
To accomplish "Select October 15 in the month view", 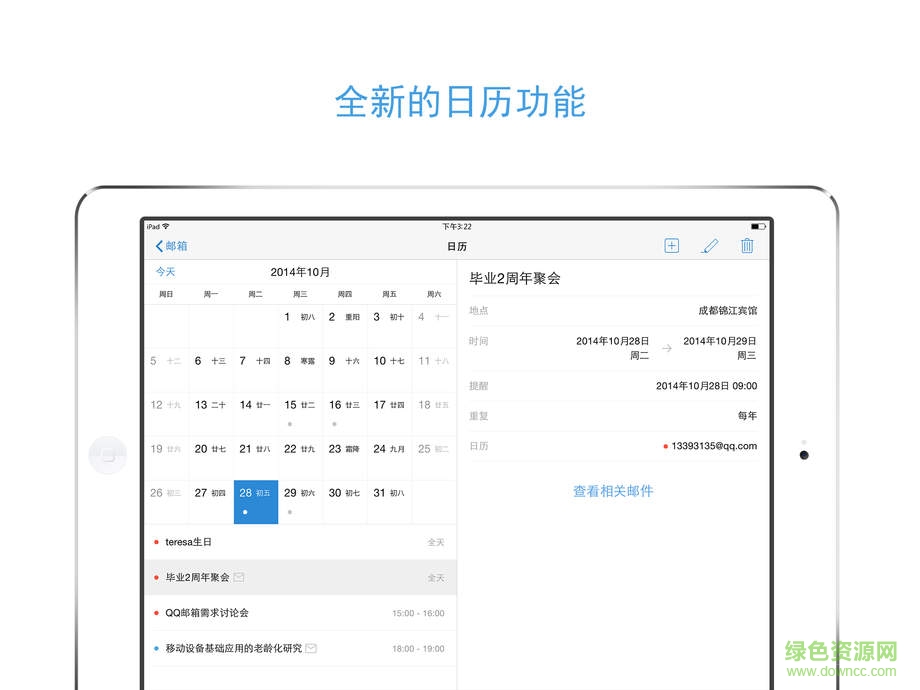I will 299,405.
